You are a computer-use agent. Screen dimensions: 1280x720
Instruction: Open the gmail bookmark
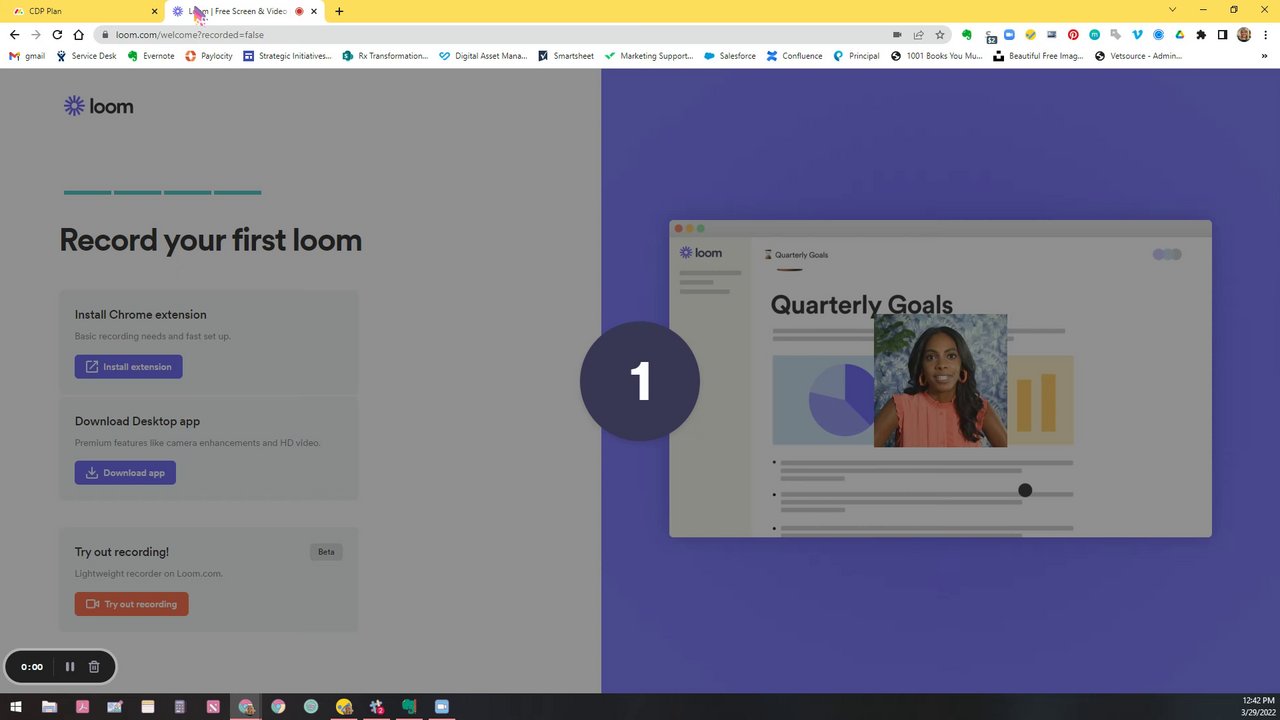pos(27,56)
